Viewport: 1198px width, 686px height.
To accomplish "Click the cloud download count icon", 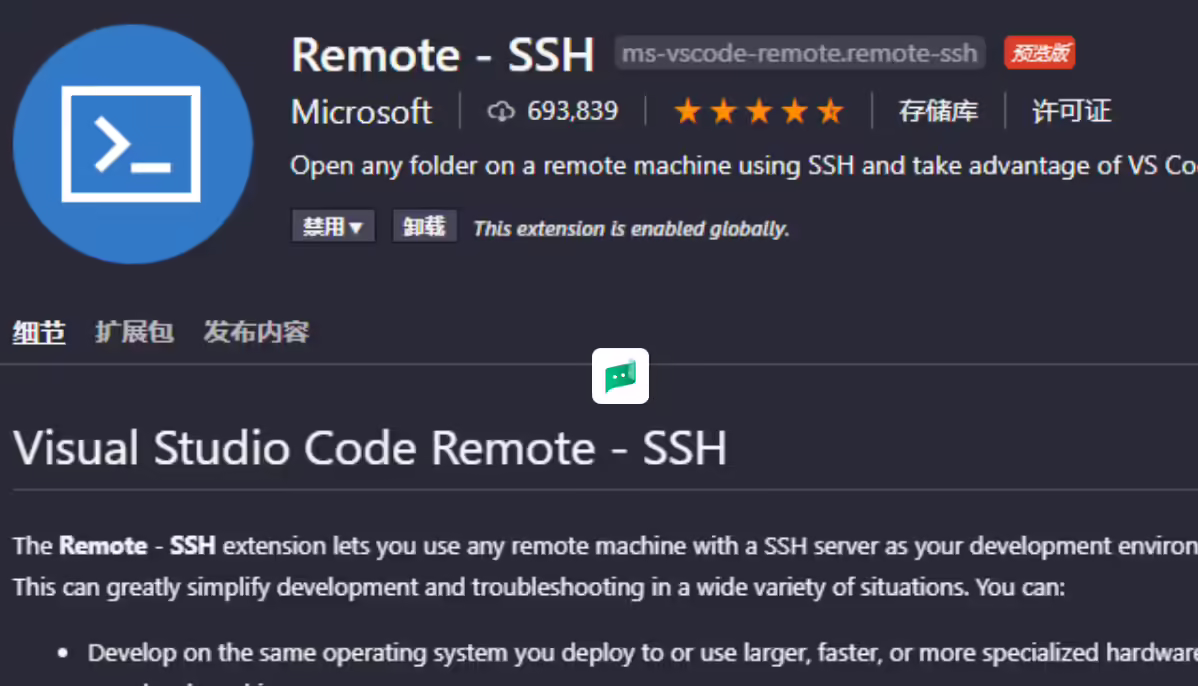I will pyautogui.click(x=501, y=112).
